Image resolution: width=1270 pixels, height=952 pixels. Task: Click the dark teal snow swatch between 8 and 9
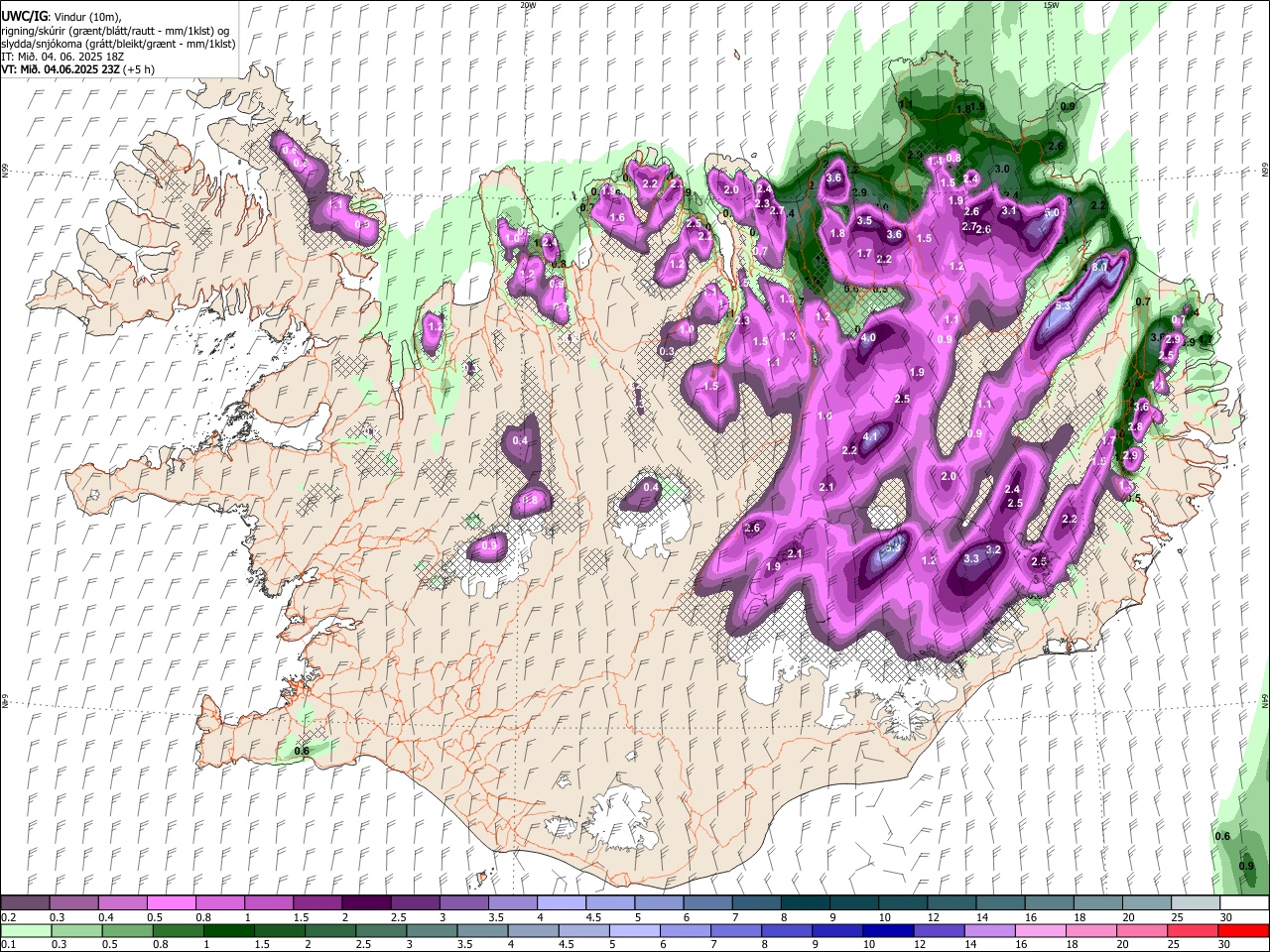[806, 903]
